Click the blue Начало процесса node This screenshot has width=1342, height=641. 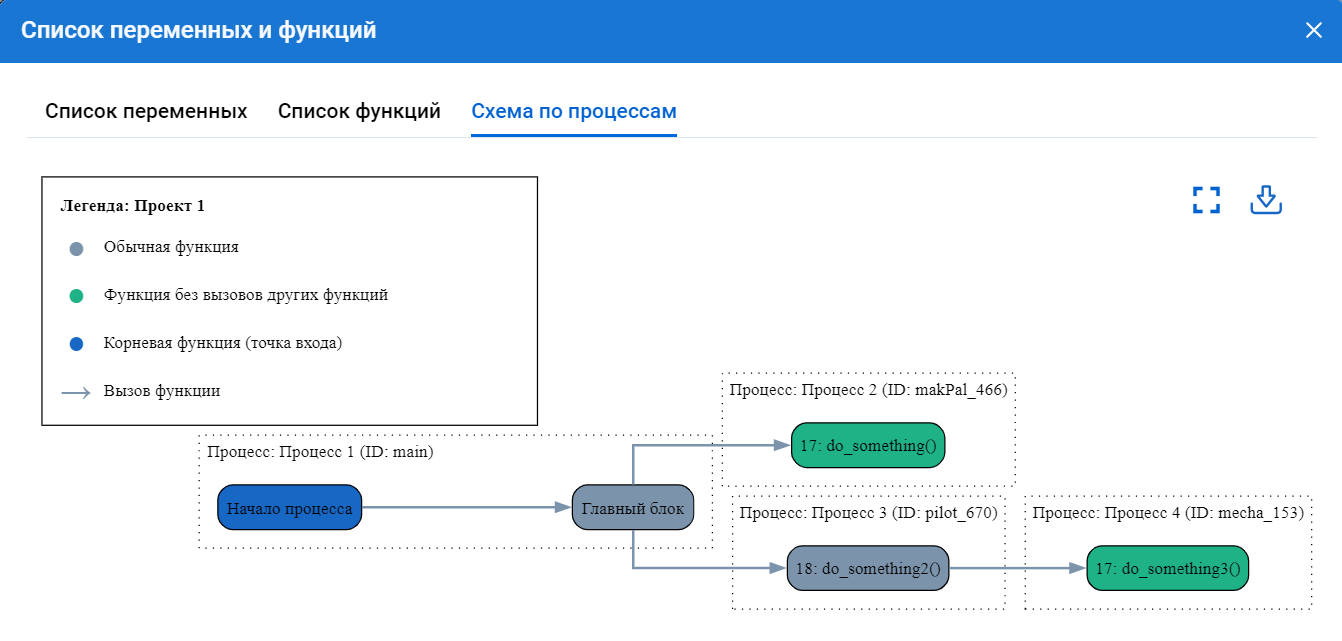pyautogui.click(x=289, y=508)
